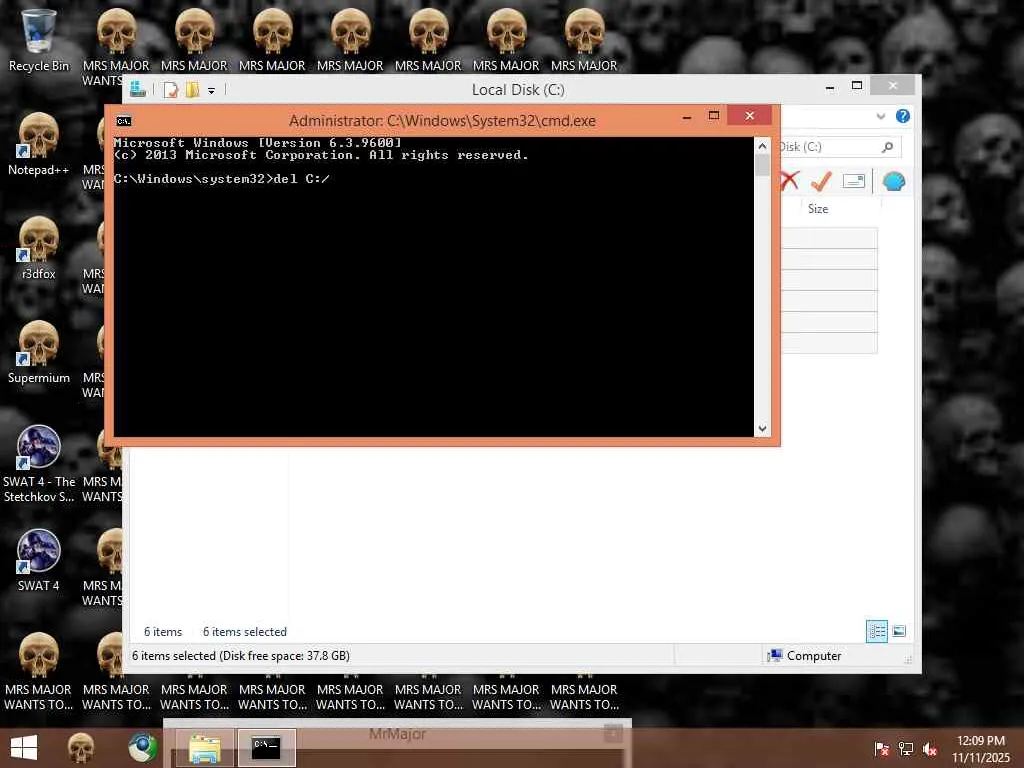Minimize the Local Disk (C:) window

[x=829, y=86]
